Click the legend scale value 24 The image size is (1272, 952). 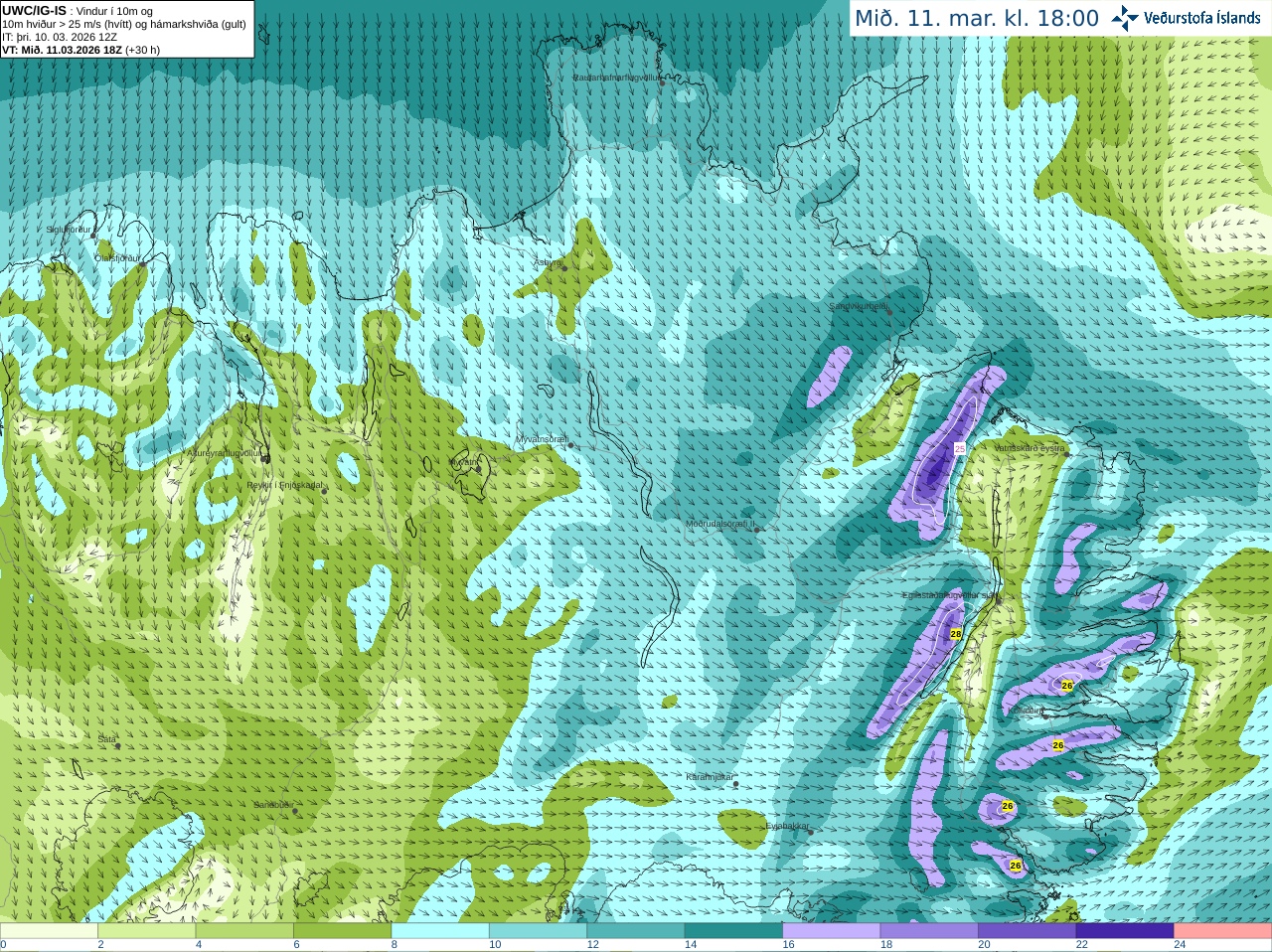1180,945
